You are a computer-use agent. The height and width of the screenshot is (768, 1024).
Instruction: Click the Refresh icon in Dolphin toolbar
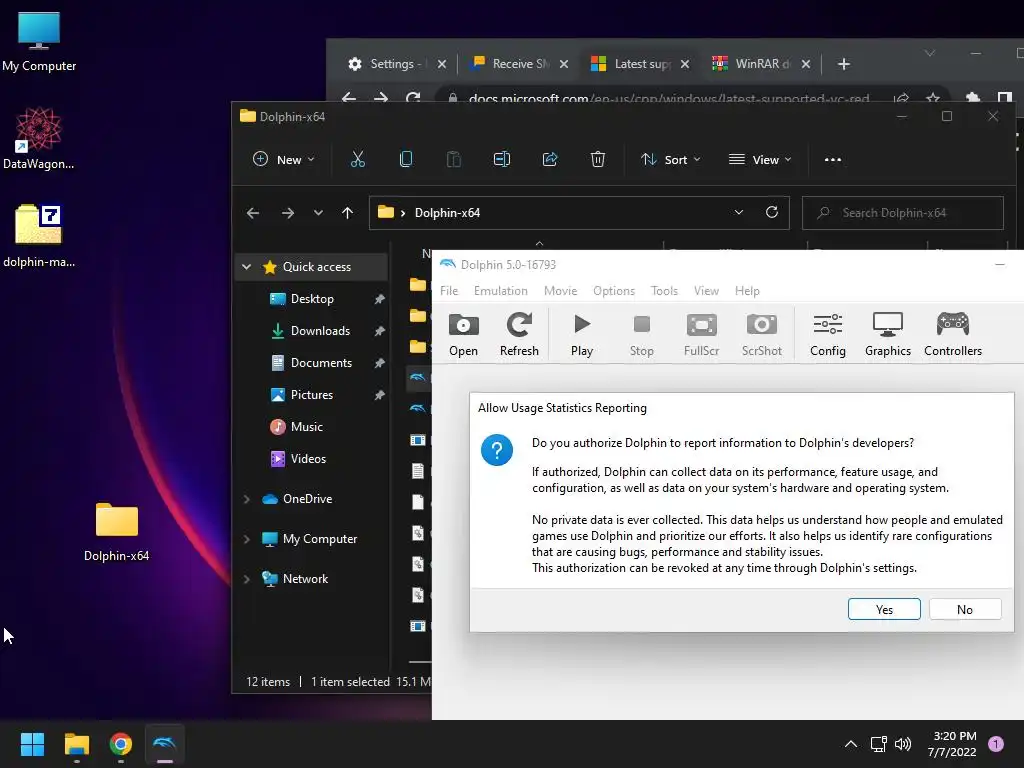click(x=519, y=334)
